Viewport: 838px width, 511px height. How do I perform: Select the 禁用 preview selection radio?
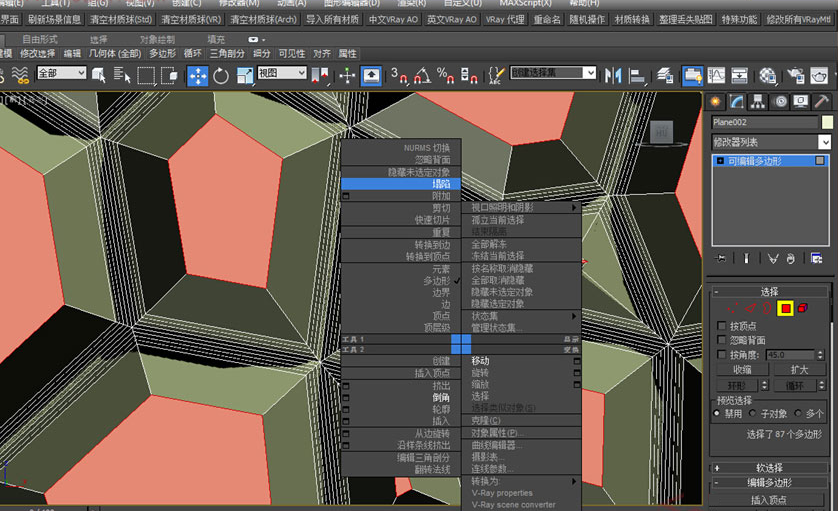coord(717,413)
